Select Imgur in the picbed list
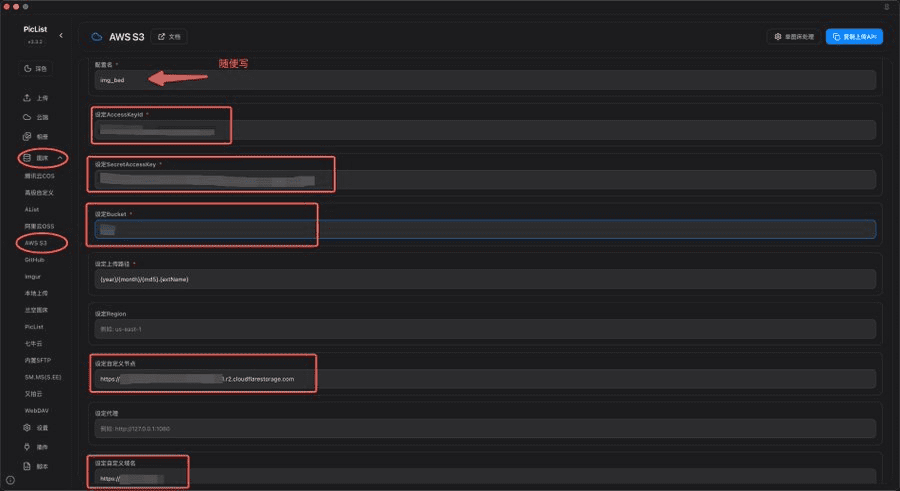The width and height of the screenshot is (900, 491). pyautogui.click(x=33, y=277)
